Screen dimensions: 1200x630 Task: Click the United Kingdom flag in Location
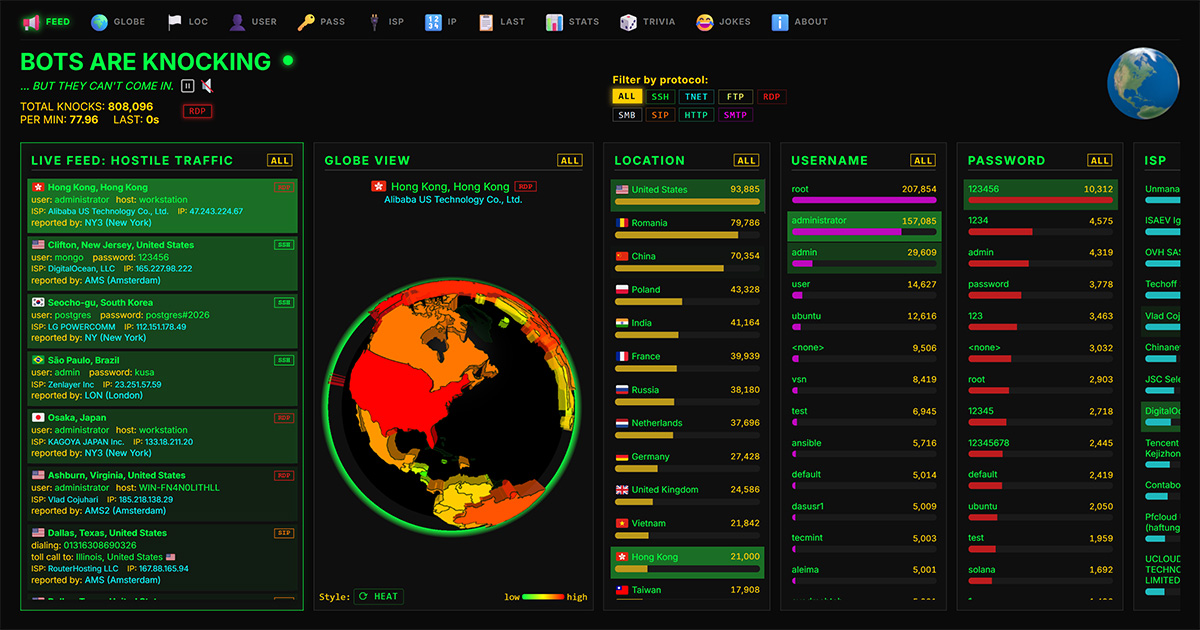(x=622, y=490)
